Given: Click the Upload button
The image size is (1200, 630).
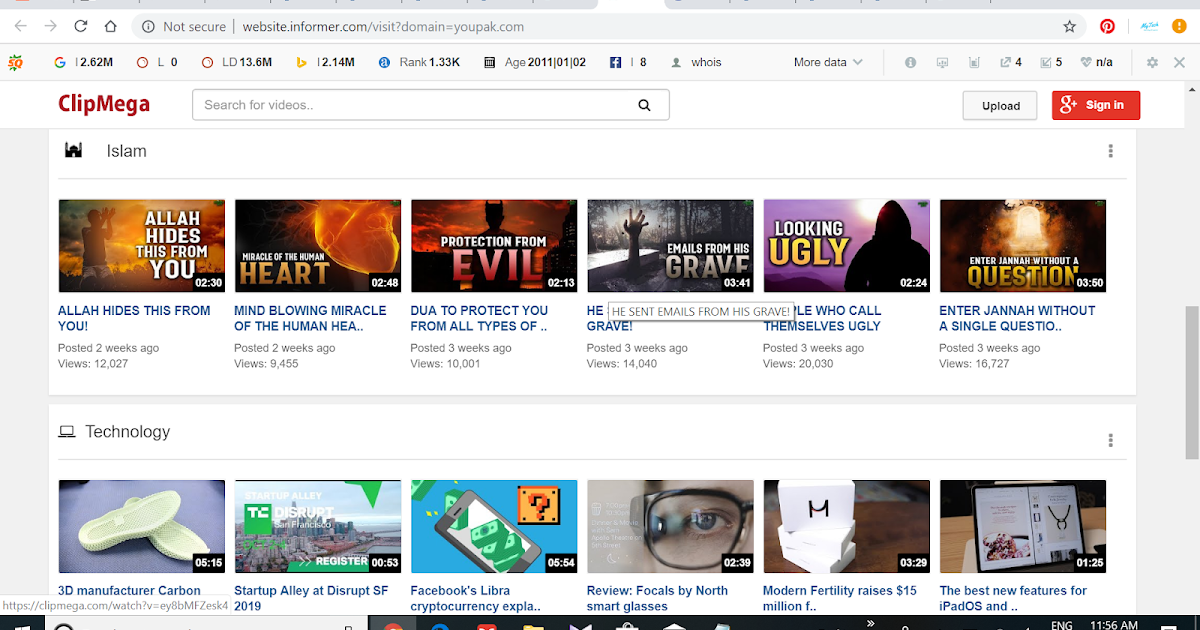Looking at the screenshot, I should 1001,105.
